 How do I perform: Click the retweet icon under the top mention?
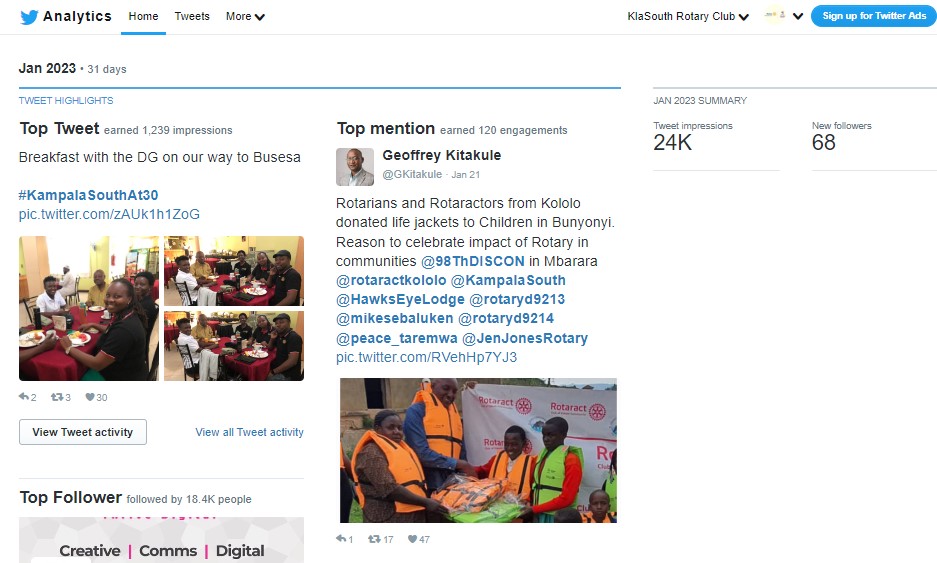(x=374, y=538)
